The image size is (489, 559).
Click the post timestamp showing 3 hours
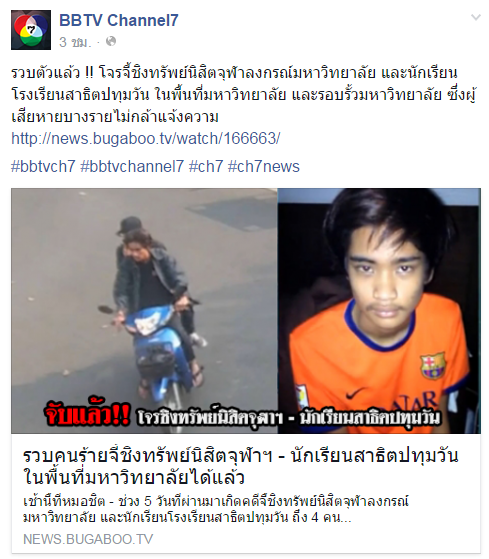click(75, 42)
